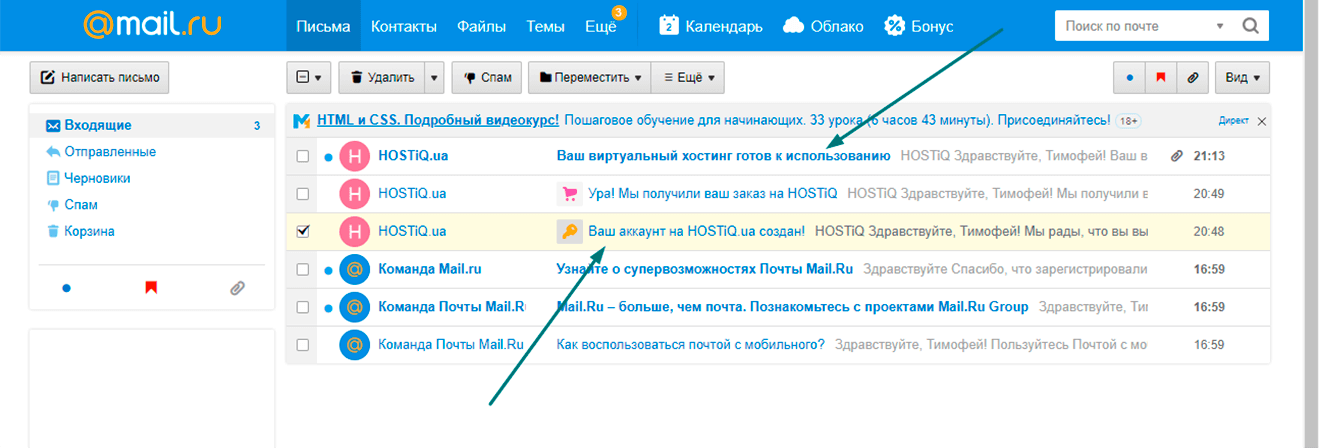
Task: Uncheck the 20:48 HOSTiQ.ua message checkbox
Action: click(x=303, y=231)
